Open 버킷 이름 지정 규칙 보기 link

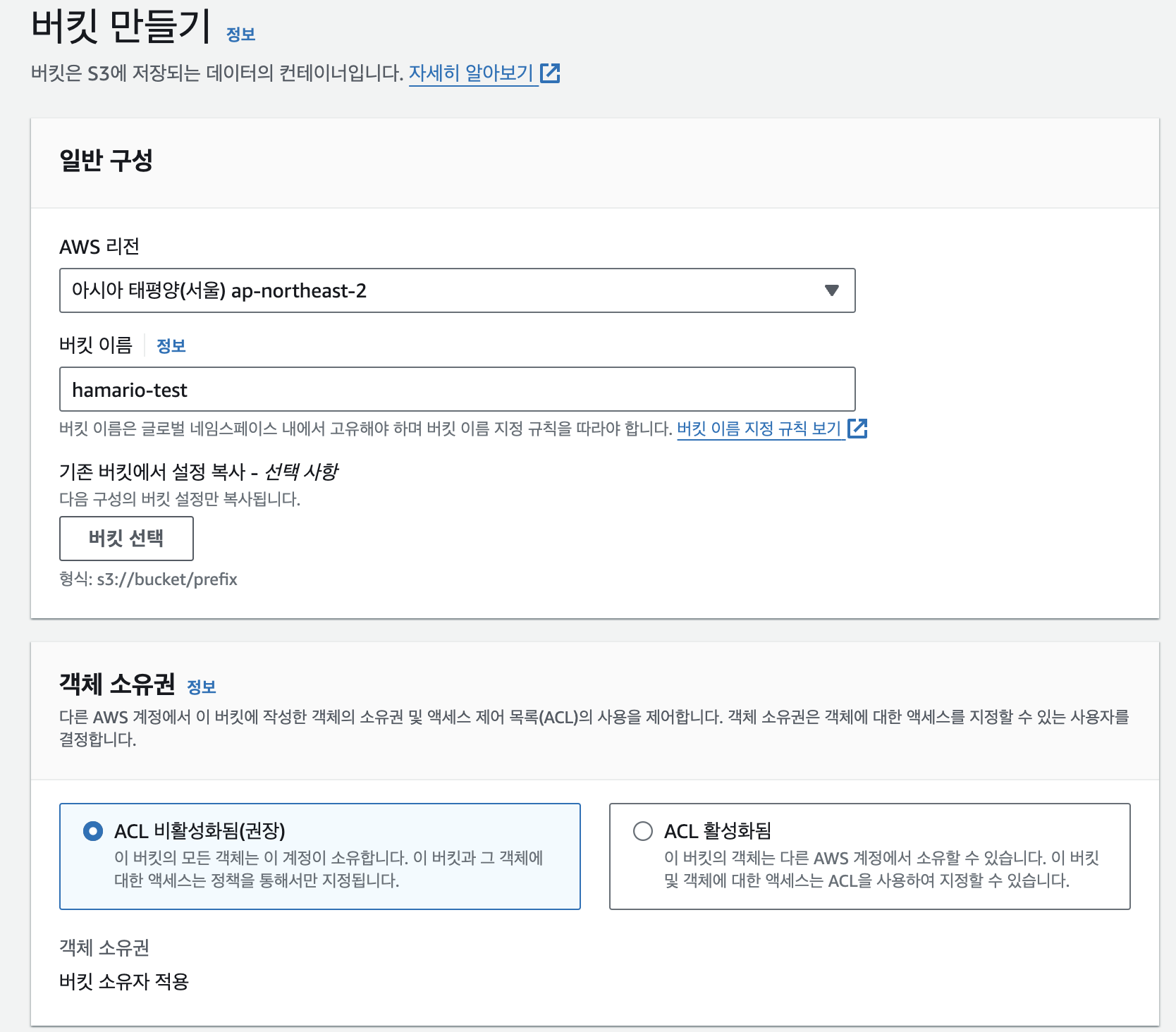click(759, 429)
